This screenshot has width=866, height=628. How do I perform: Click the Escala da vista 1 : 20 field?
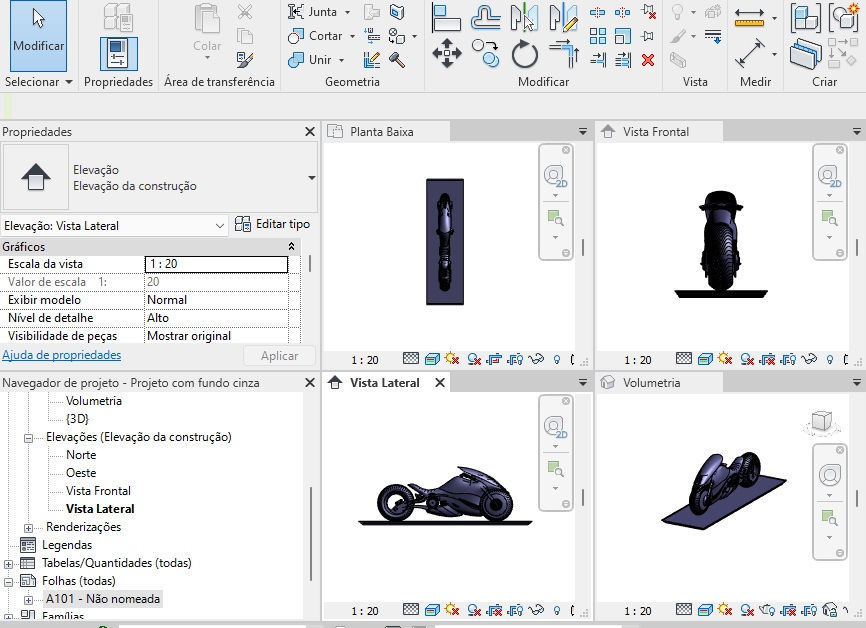pyautogui.click(x=216, y=264)
